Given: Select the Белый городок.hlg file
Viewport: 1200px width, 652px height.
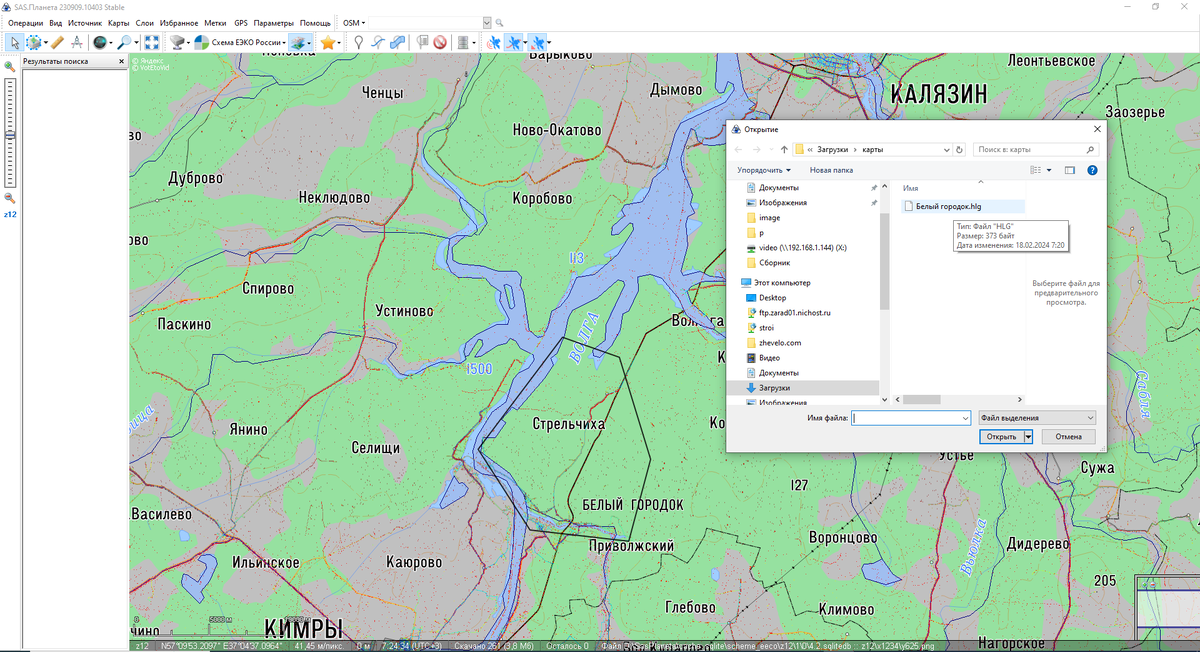Looking at the screenshot, I should coord(947,206).
